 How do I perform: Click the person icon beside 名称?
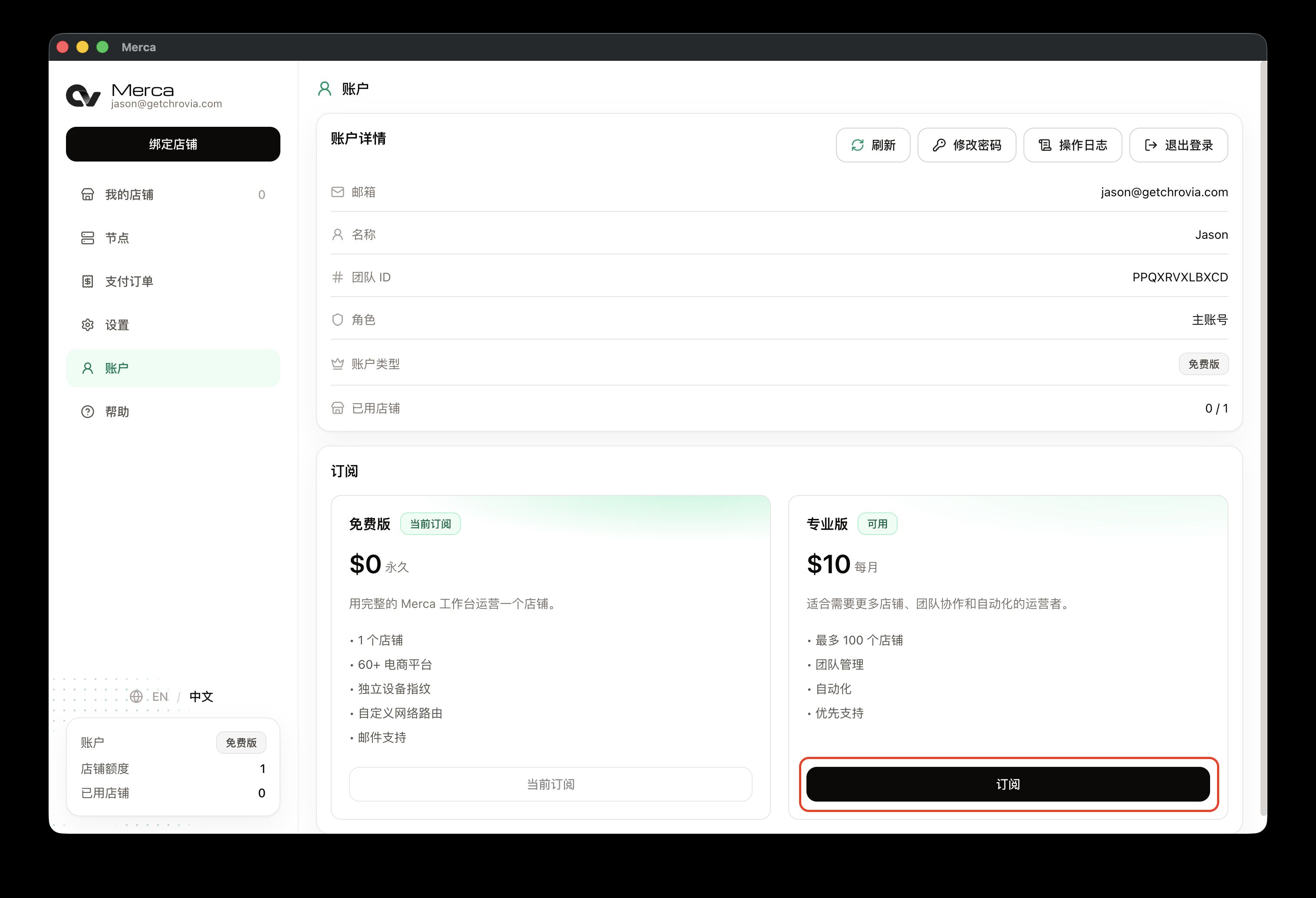[x=338, y=234]
